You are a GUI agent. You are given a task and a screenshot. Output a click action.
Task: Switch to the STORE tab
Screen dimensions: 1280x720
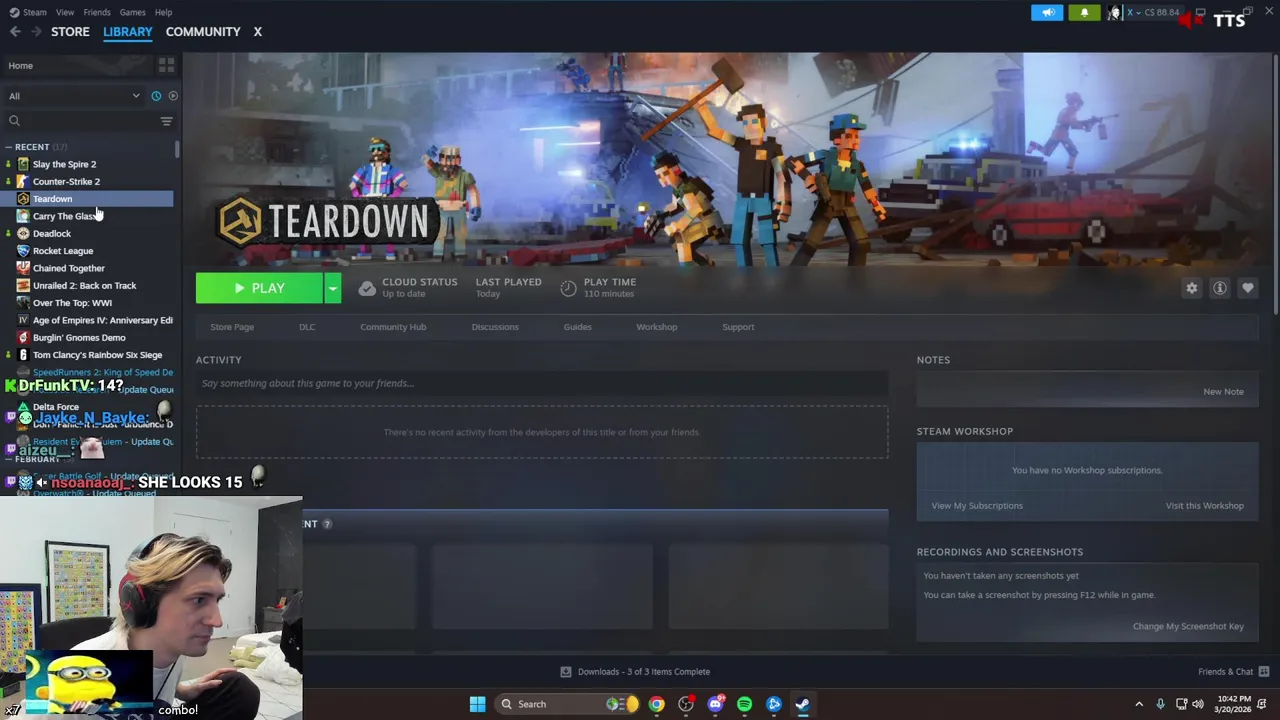[70, 32]
